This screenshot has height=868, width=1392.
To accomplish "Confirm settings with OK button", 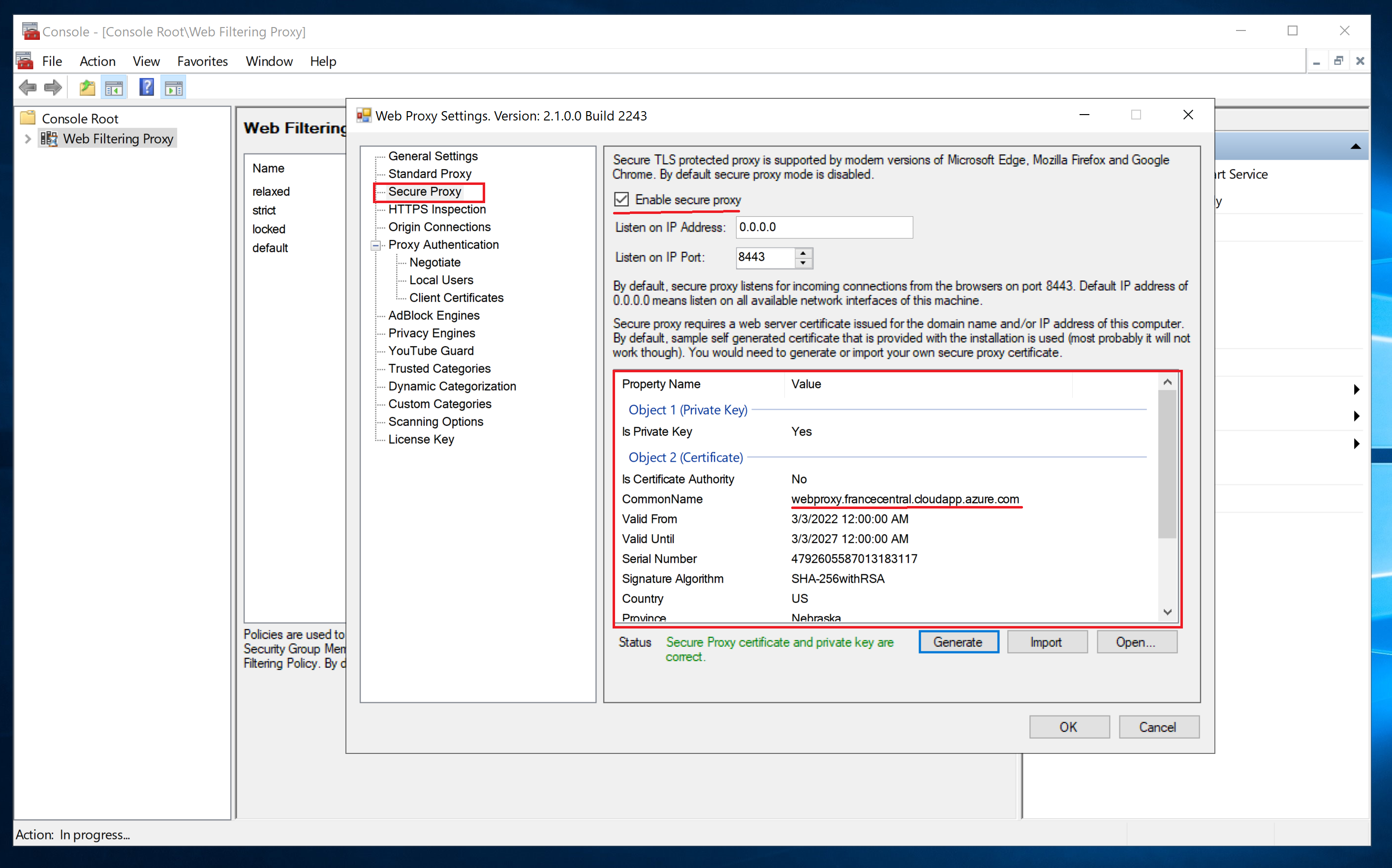I will (x=1069, y=727).
